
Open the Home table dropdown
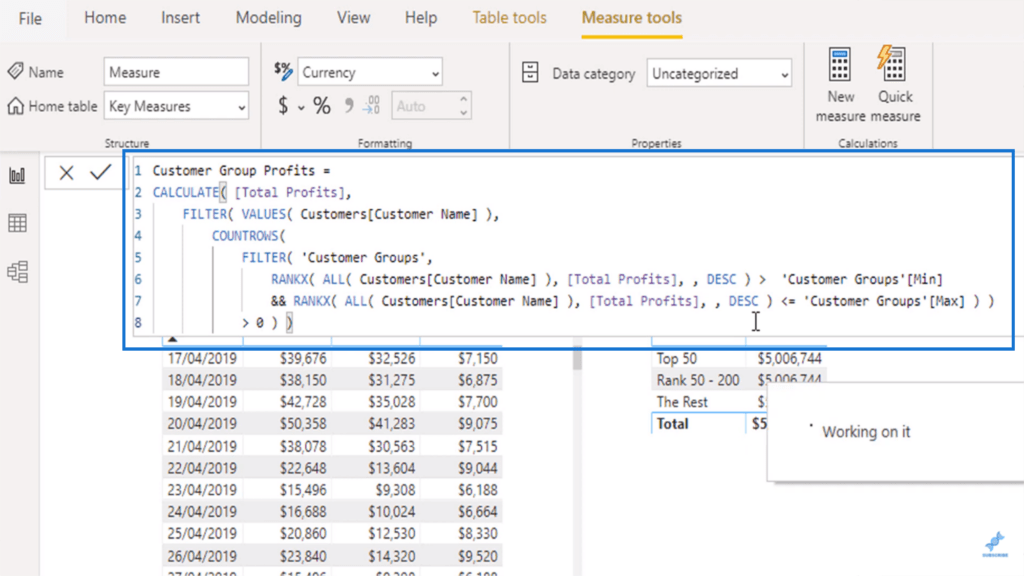pyautogui.click(x=176, y=106)
